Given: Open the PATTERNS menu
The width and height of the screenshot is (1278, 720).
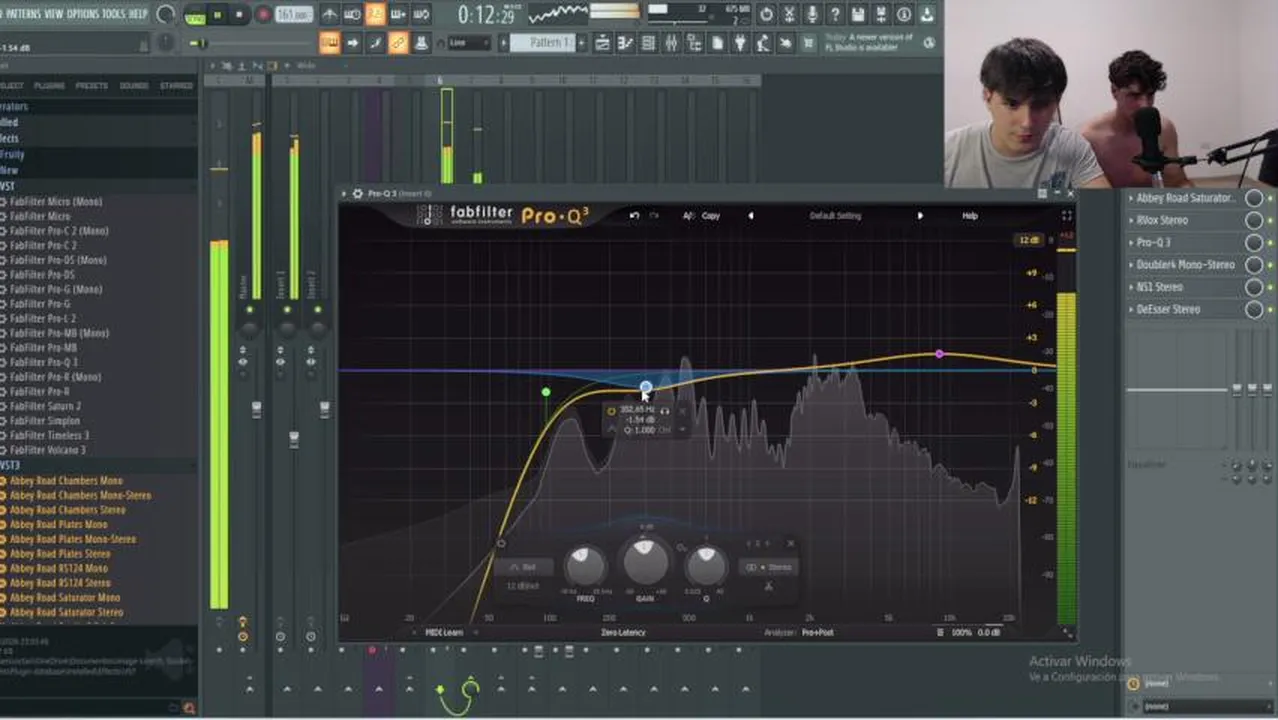Looking at the screenshot, I should click(x=21, y=14).
